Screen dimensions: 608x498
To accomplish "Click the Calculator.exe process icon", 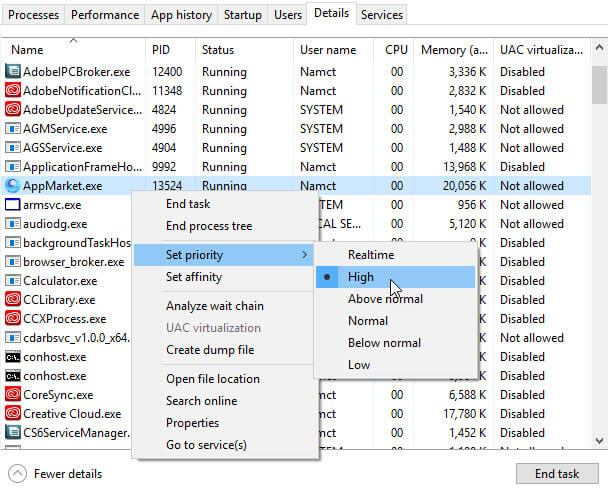I will 13,280.
